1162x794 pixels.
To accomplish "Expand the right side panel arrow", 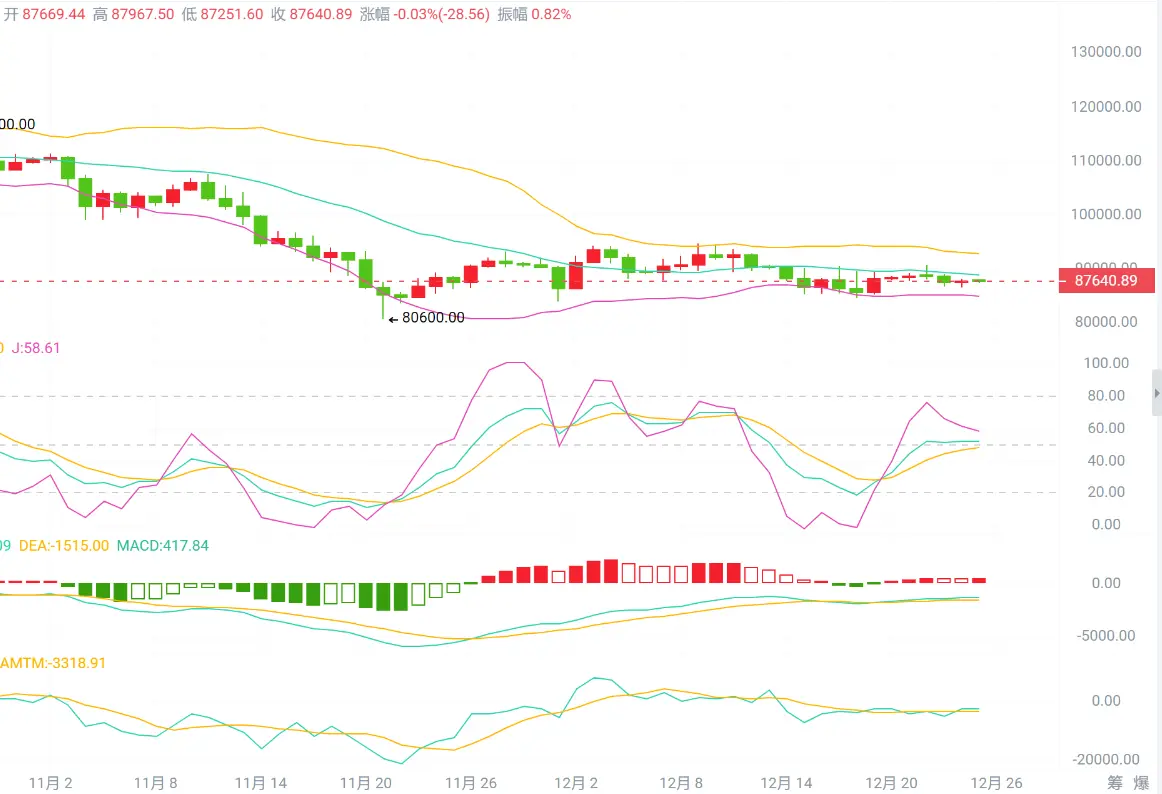I will pos(1157,394).
